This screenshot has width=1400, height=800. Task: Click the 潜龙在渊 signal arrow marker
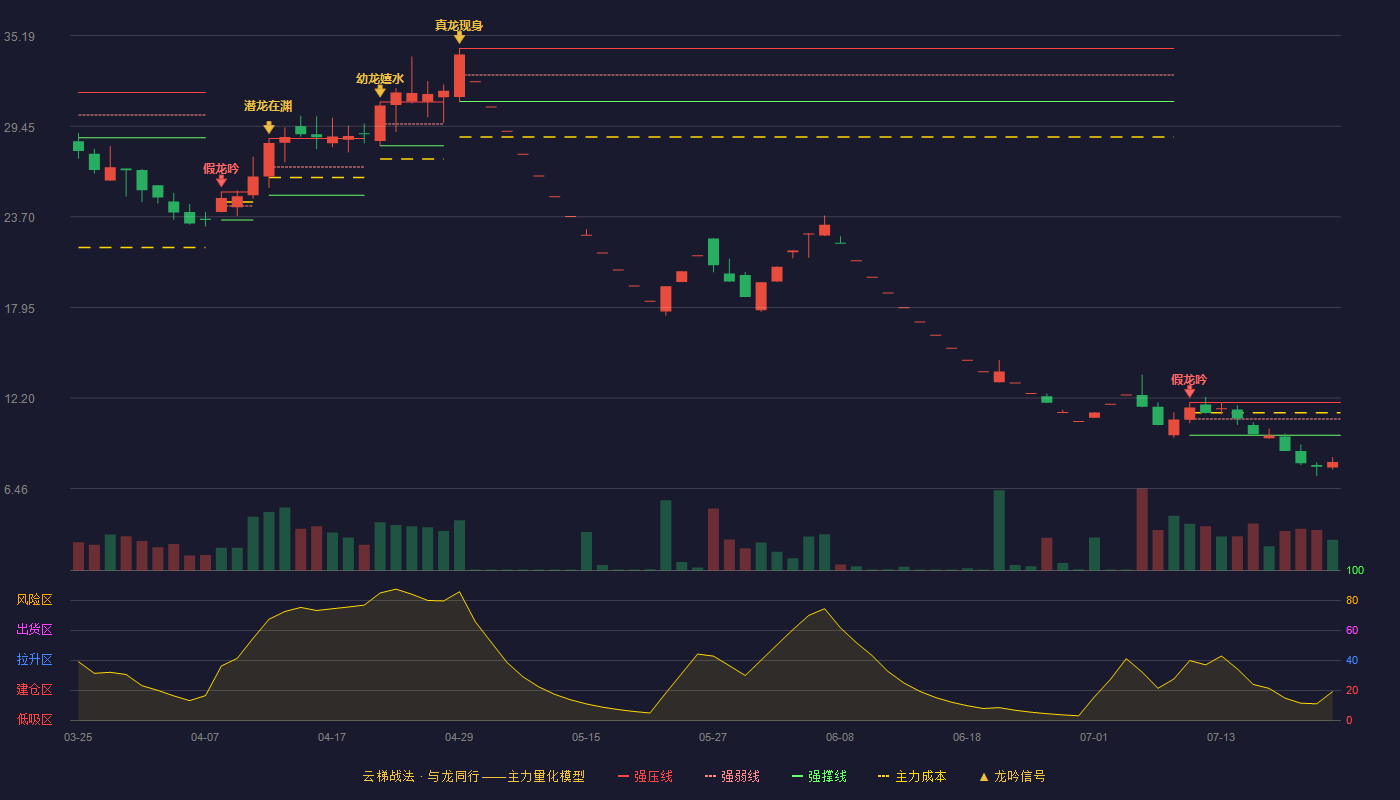pos(269,128)
